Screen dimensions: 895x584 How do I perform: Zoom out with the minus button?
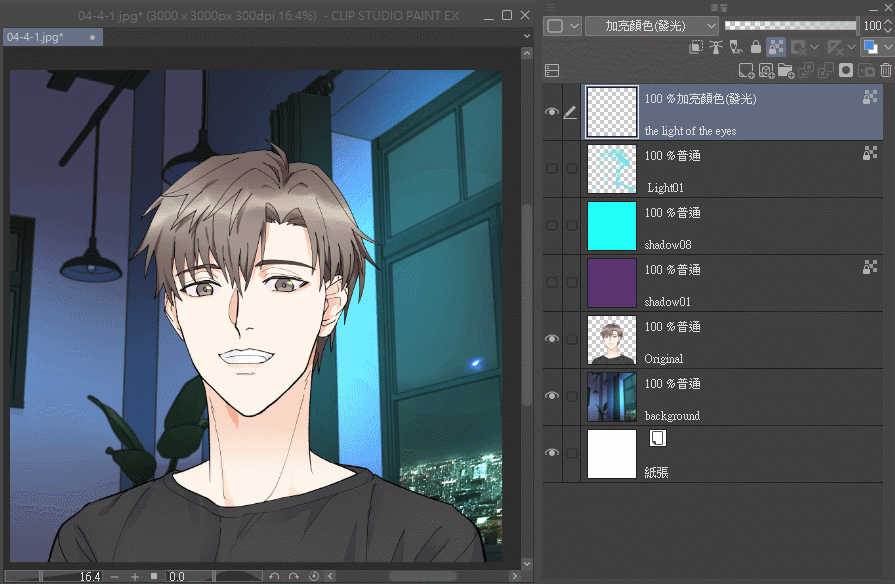pyautogui.click(x=115, y=577)
